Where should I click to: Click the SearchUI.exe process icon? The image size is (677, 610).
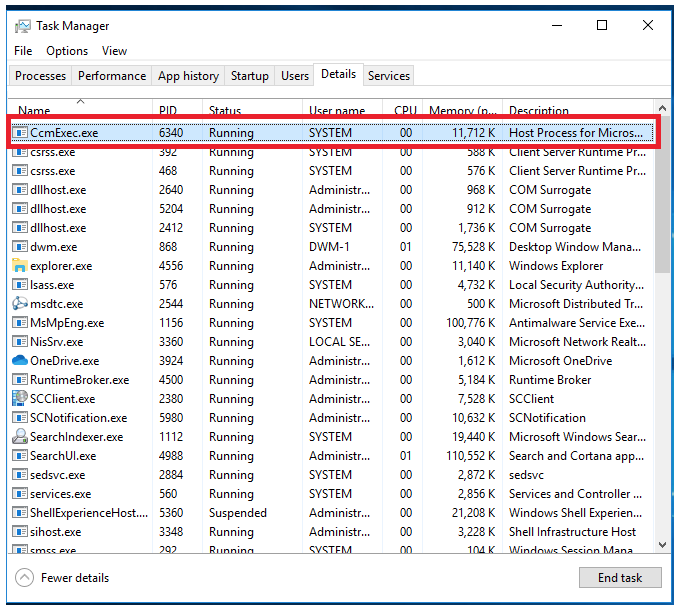[19, 455]
